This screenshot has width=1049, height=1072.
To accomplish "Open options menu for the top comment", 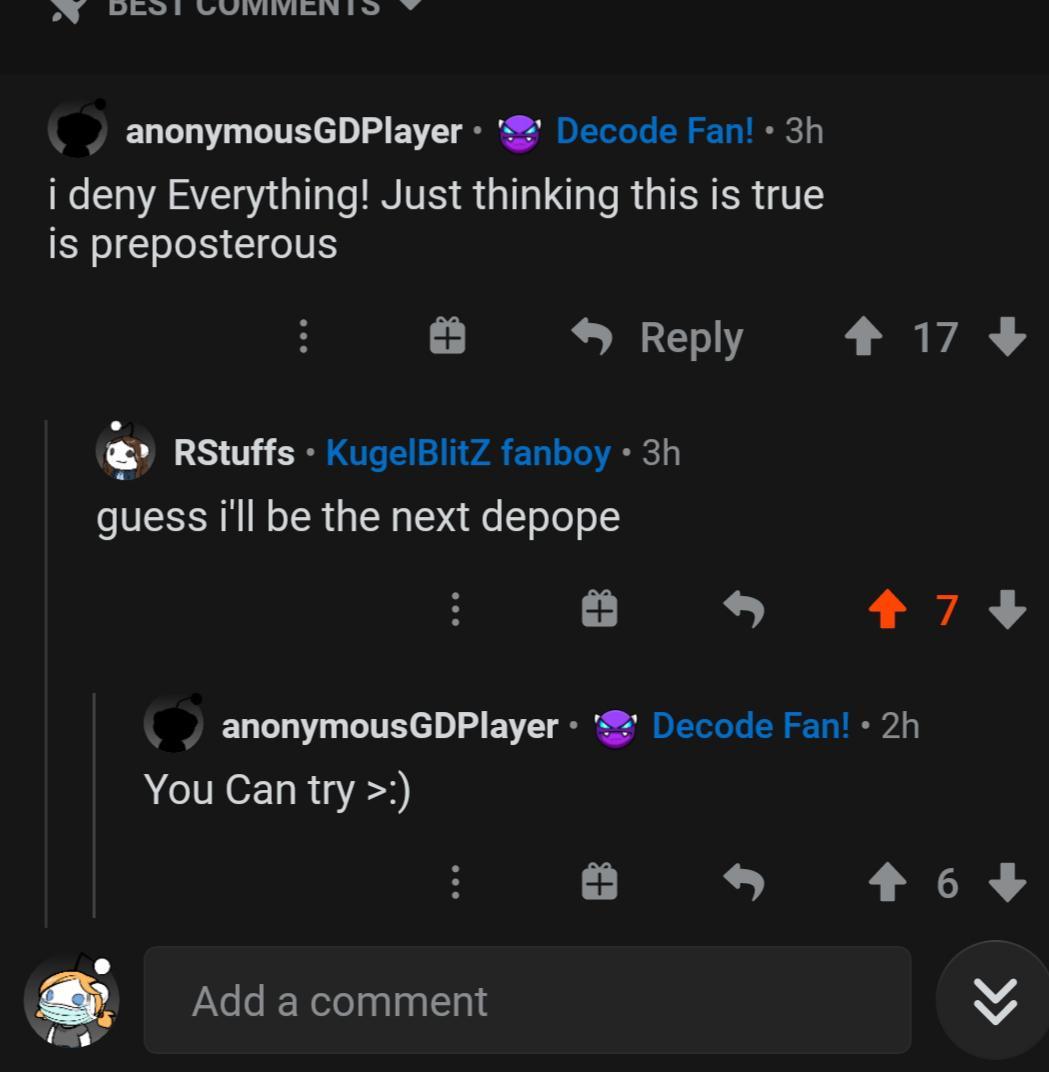I will [303, 336].
